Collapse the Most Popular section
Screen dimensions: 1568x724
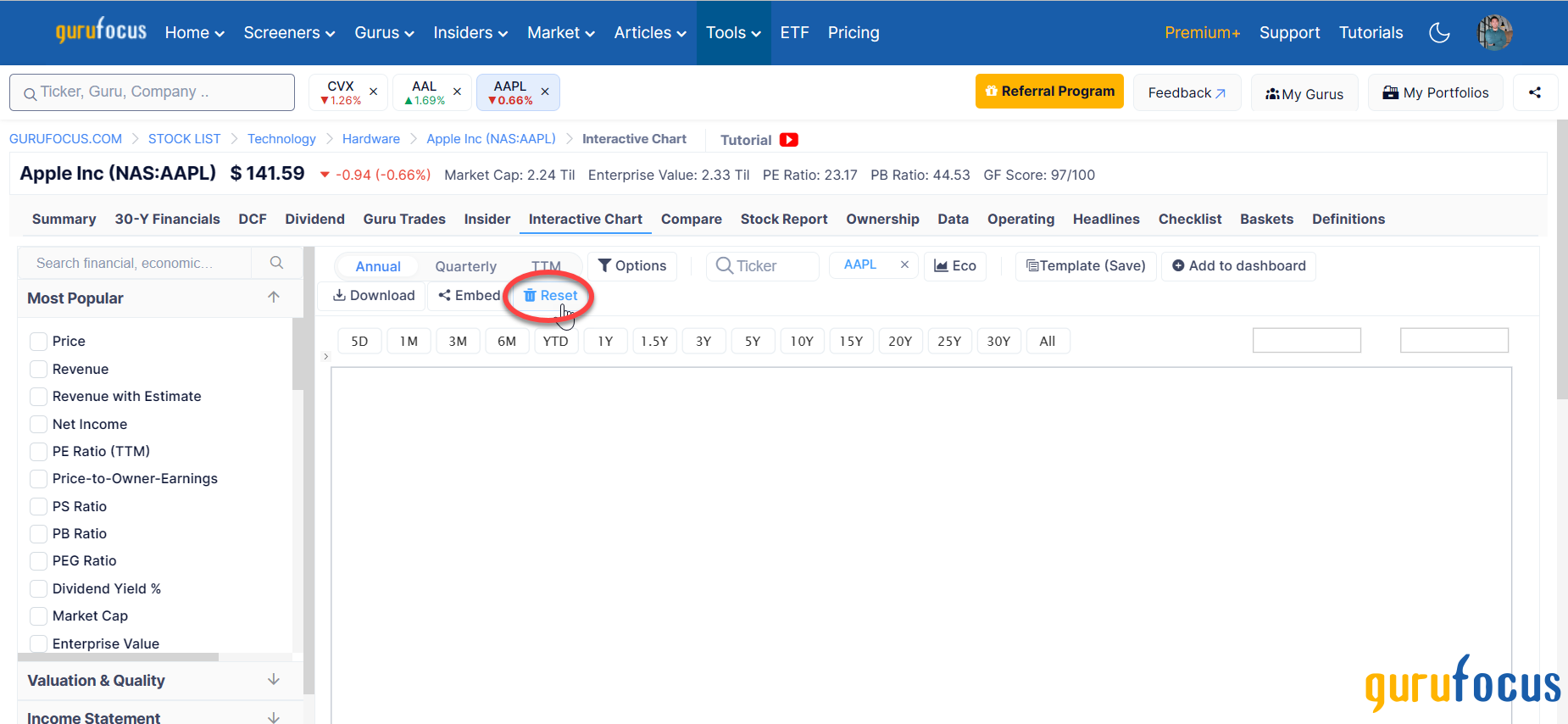pos(273,298)
